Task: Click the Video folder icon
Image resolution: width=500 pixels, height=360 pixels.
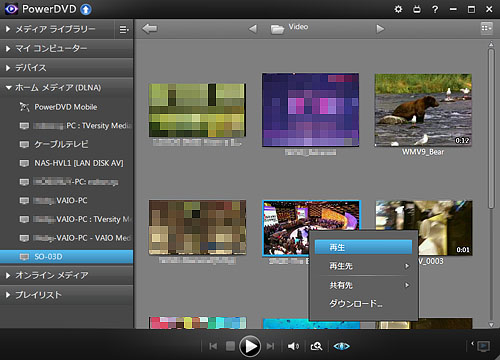Action: [277, 29]
